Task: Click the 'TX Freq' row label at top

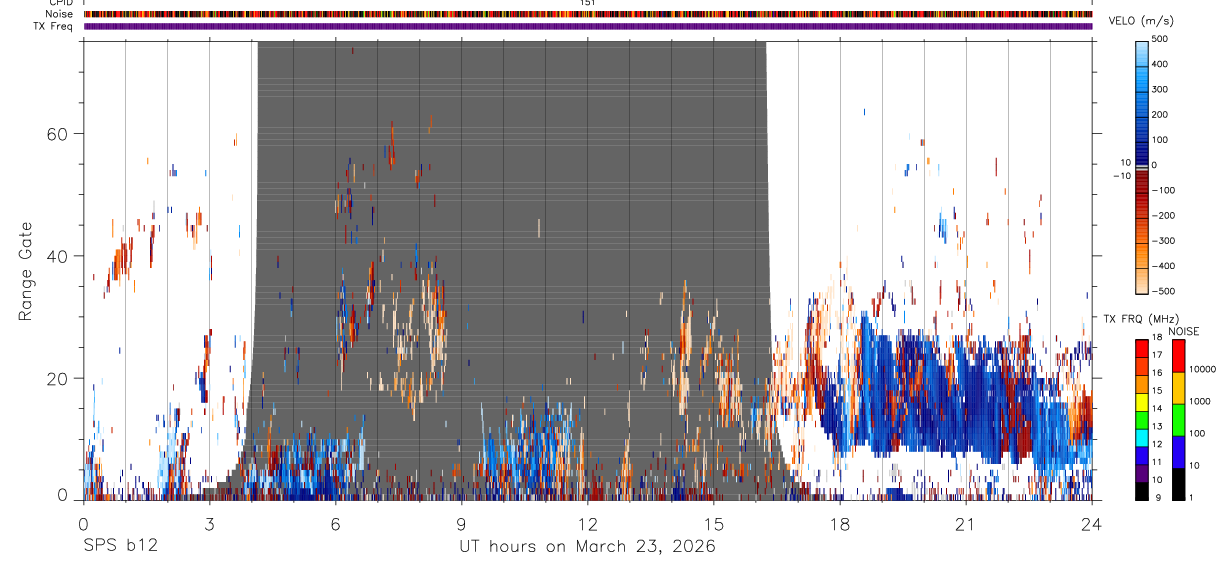Action: click(54, 26)
